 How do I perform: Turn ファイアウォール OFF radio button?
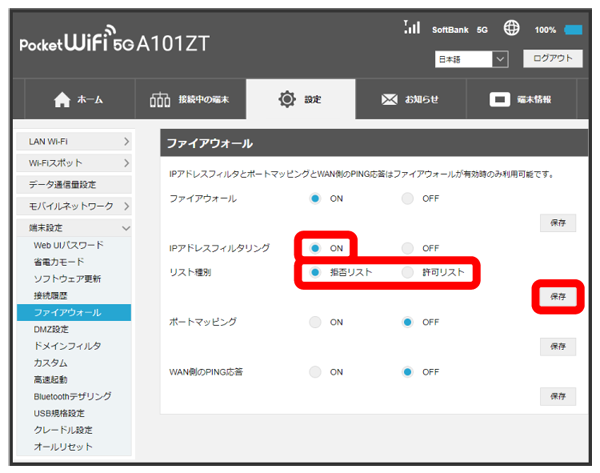coord(408,199)
